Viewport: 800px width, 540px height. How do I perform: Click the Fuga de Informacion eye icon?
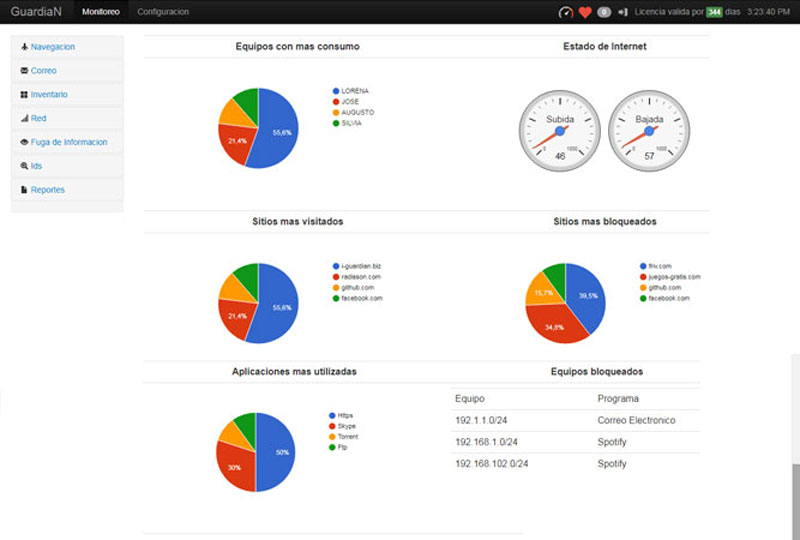click(x=24, y=142)
